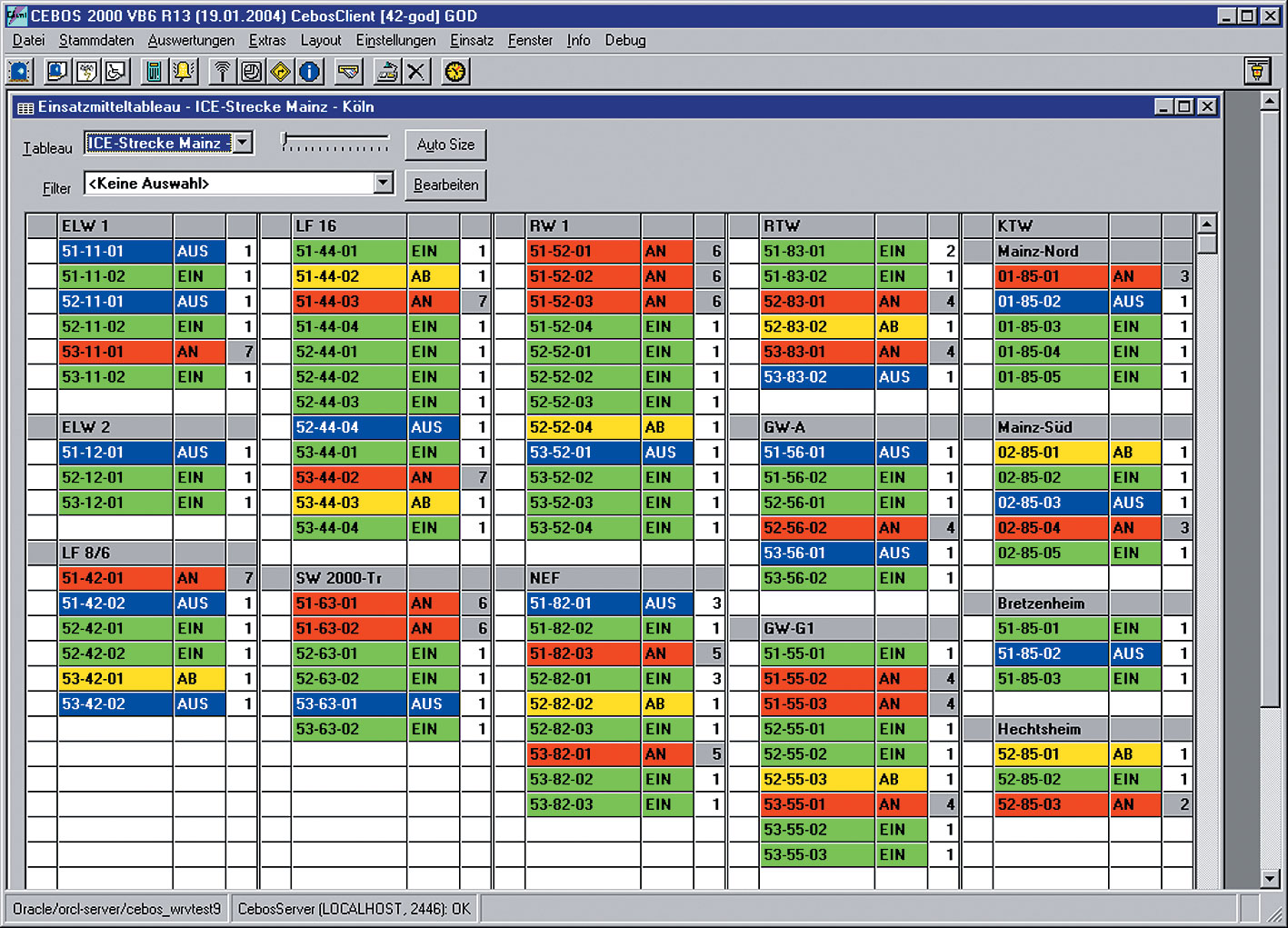Click the yellow clock toolbar icon
This screenshot has width=1288, height=928.
click(x=455, y=71)
